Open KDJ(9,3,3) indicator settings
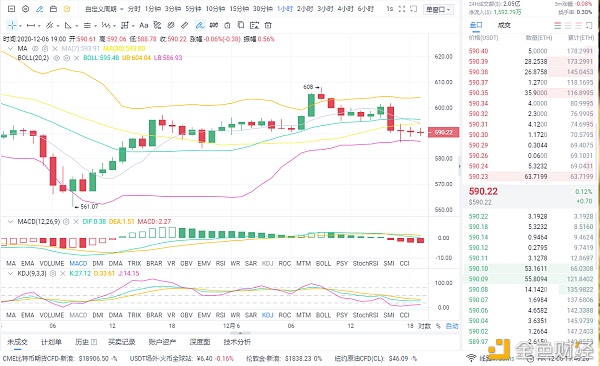The height and width of the screenshot is (366, 600). [53, 274]
